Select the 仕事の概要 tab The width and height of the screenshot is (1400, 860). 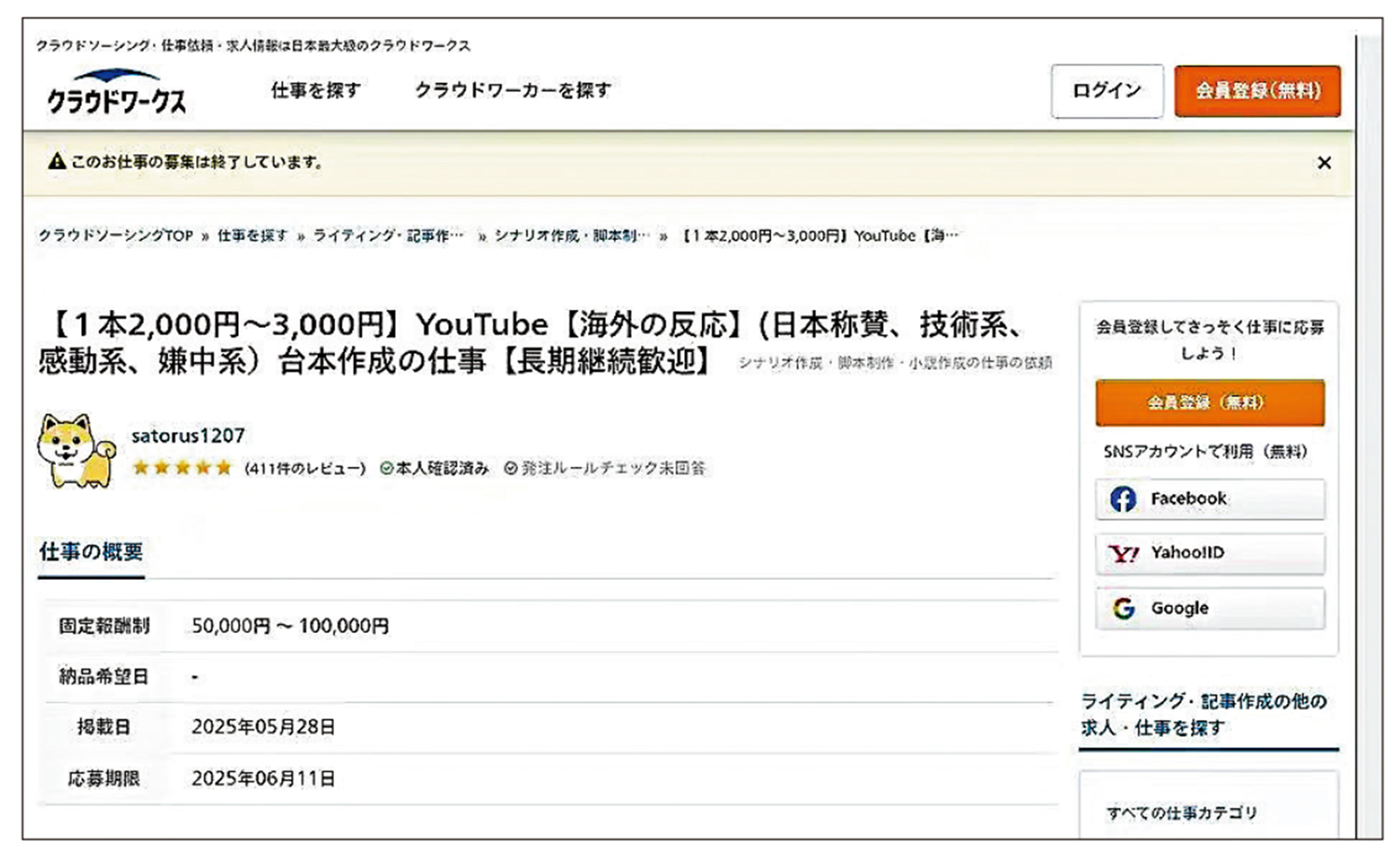[91, 553]
